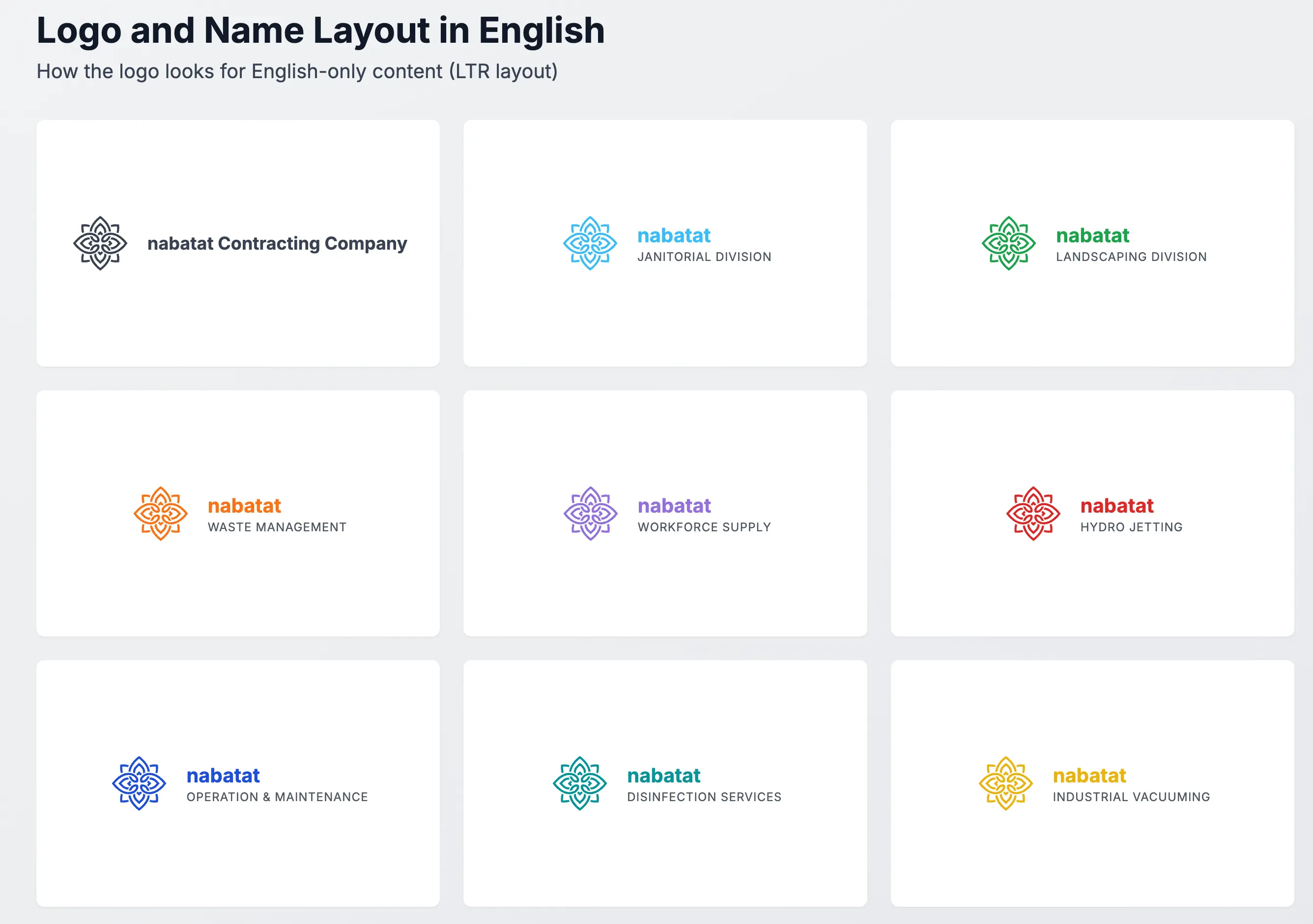Image resolution: width=1313 pixels, height=924 pixels.
Task: Click the red 'nabatat' wordmark in Hydro Jetting card
Action: 1116,506
